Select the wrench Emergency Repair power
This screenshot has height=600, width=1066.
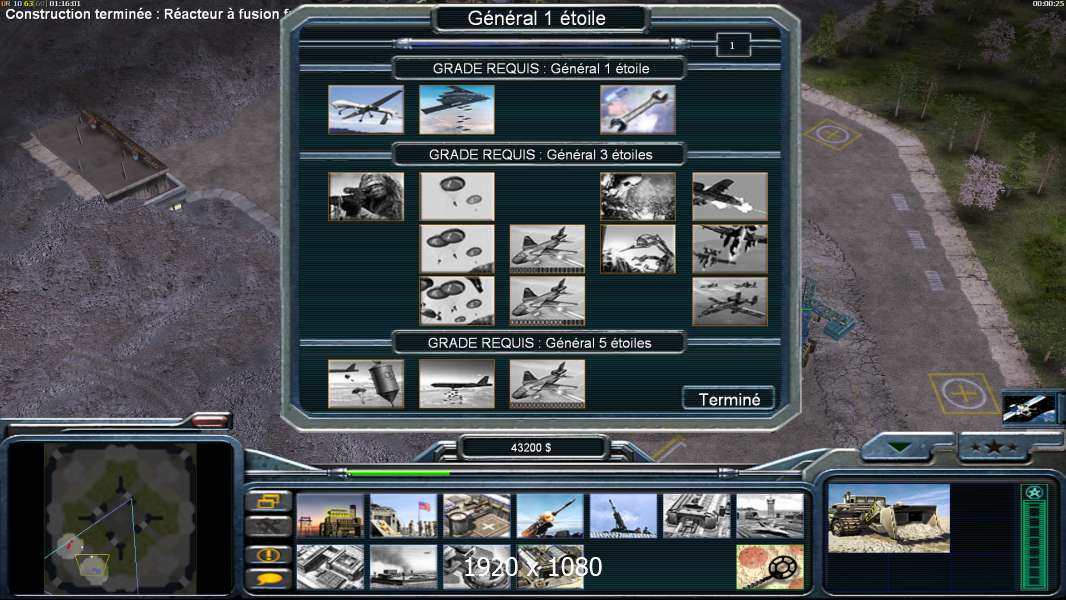(x=638, y=109)
